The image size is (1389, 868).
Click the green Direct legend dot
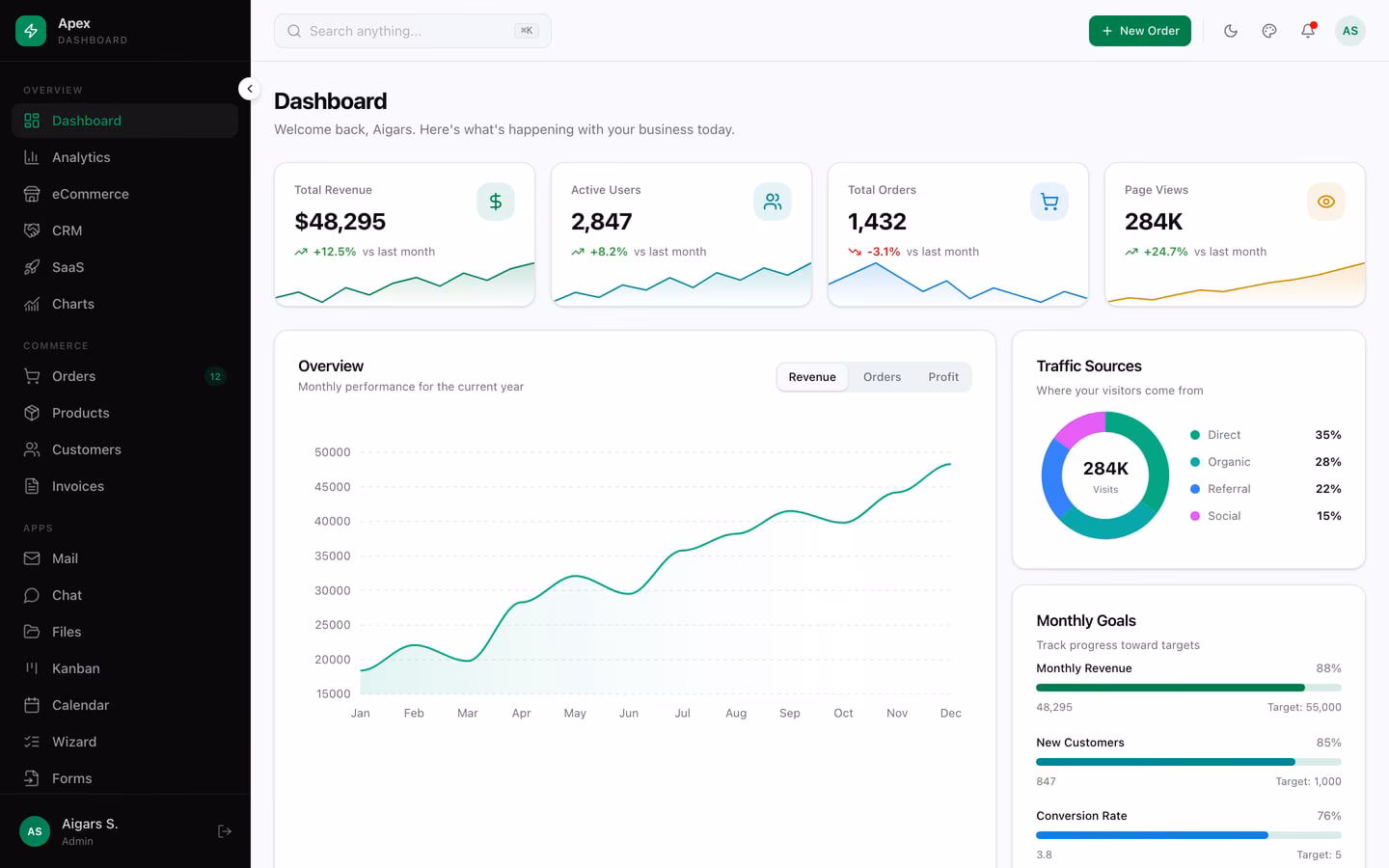tap(1195, 435)
